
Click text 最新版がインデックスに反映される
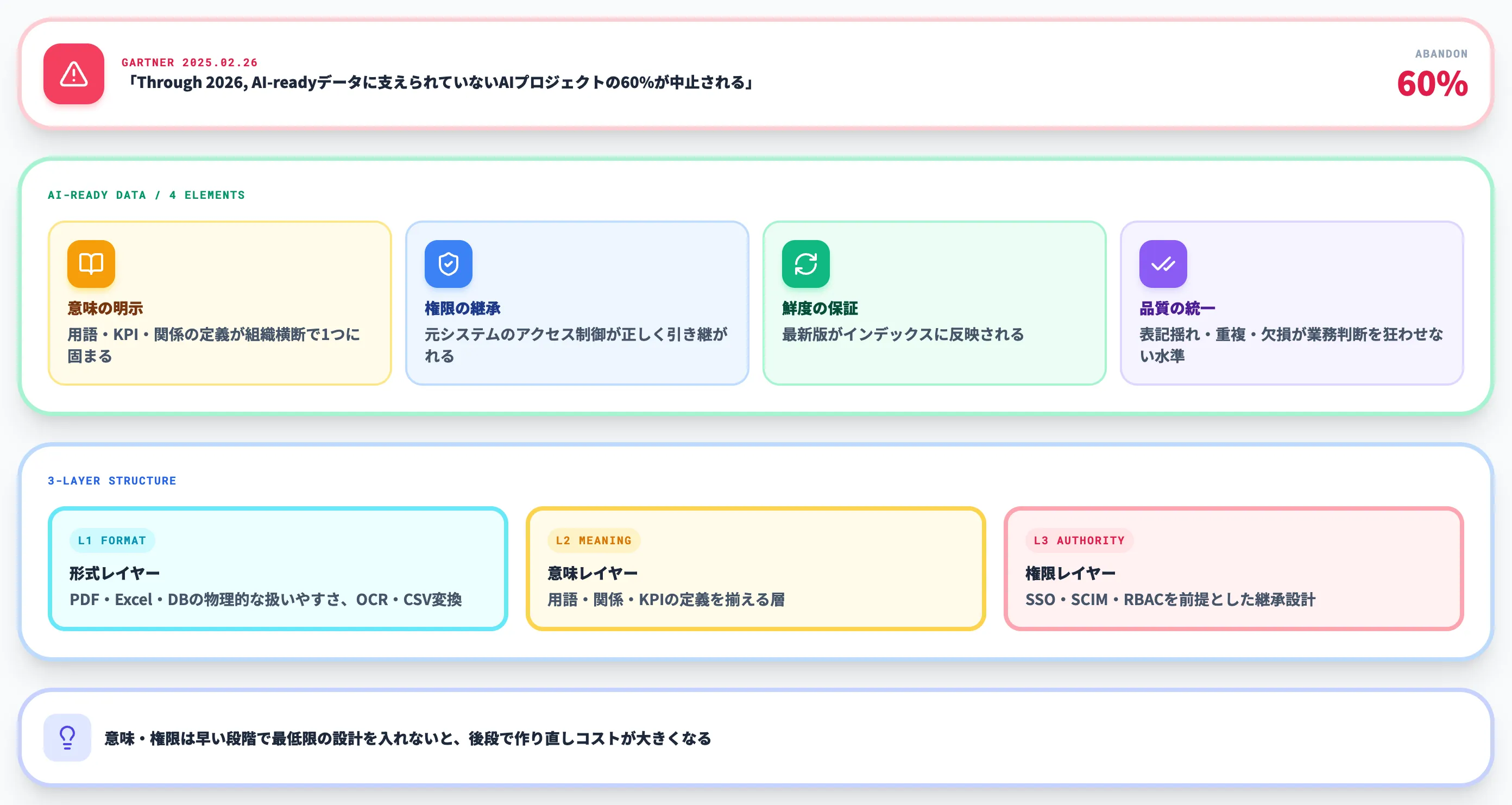903,334
